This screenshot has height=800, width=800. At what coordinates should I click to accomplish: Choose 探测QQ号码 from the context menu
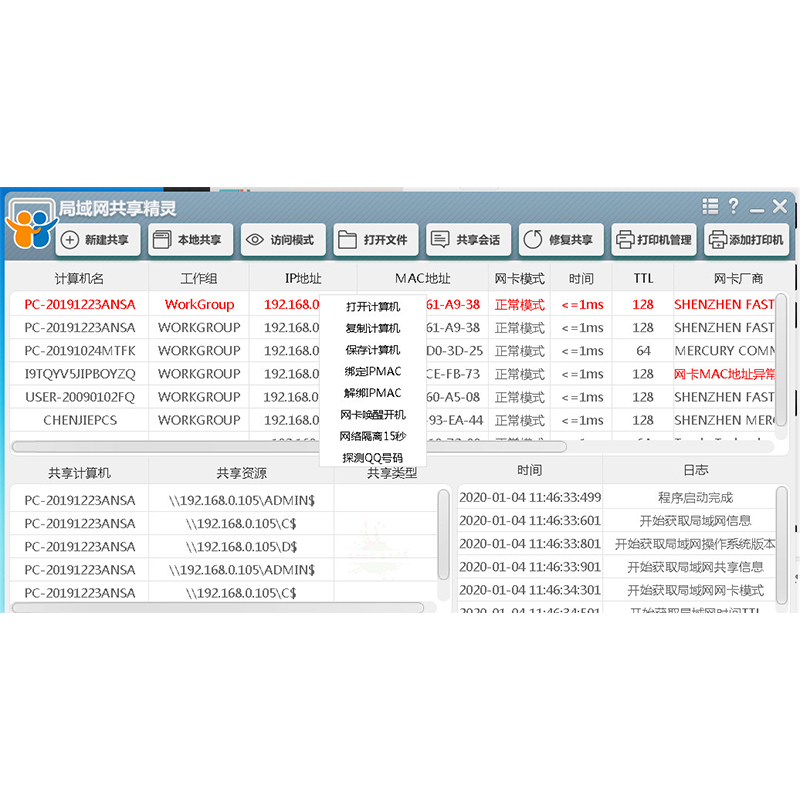[x=373, y=458]
